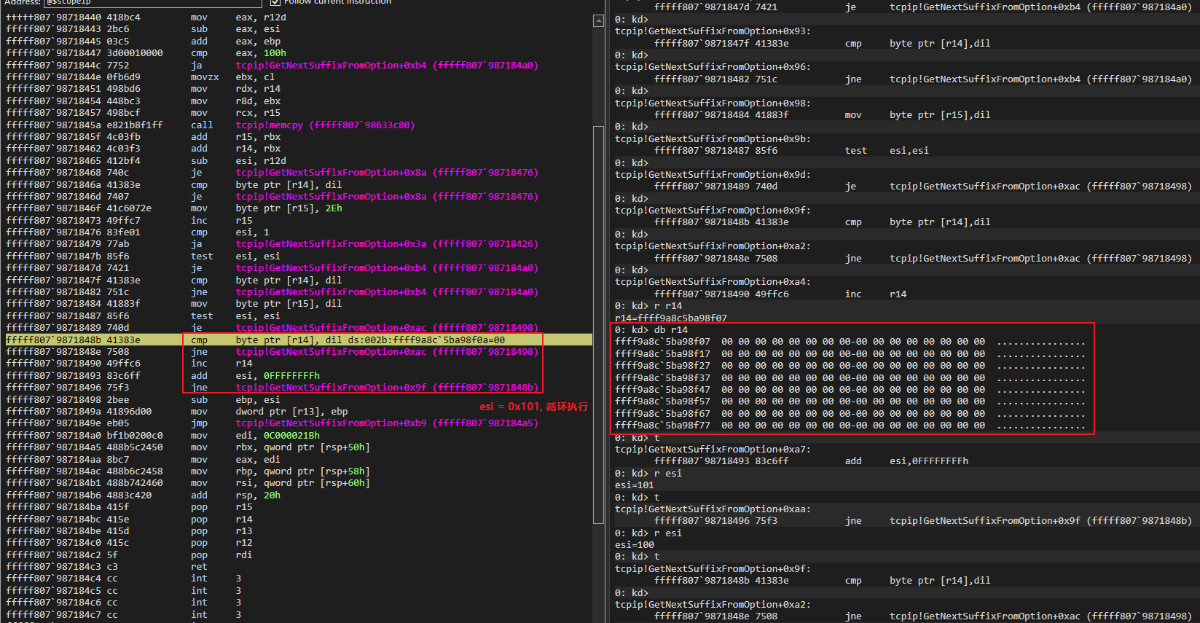Select the ret instruction at fffff807`987184c3
This screenshot has height=623, width=1200.
tap(299, 567)
